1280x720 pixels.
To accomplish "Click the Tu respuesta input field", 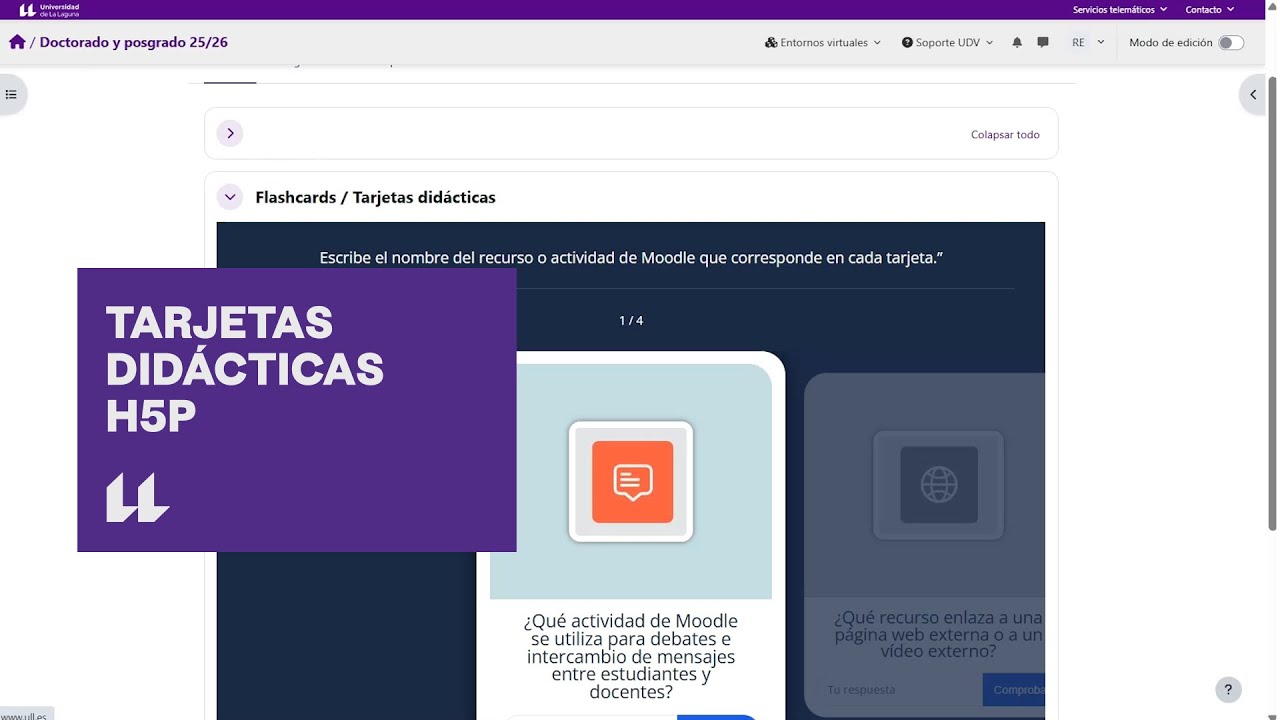I will 899,690.
